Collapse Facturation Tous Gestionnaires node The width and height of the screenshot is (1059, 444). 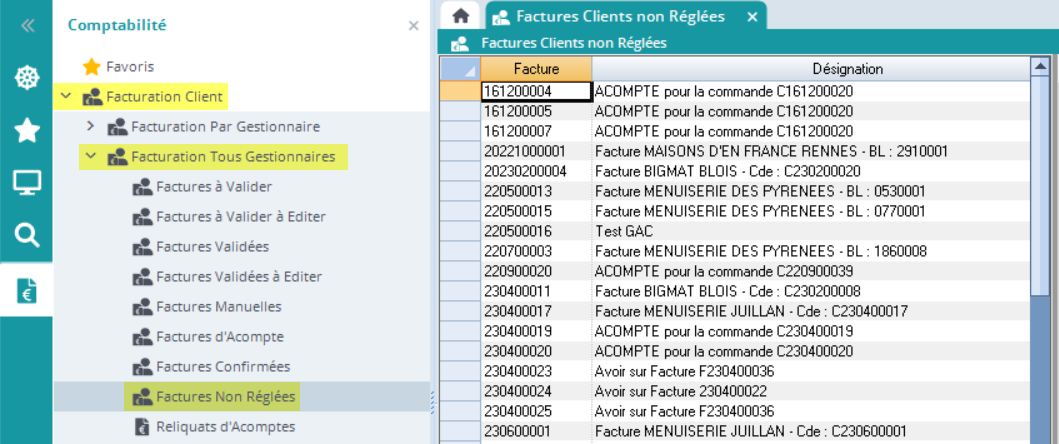click(x=91, y=156)
